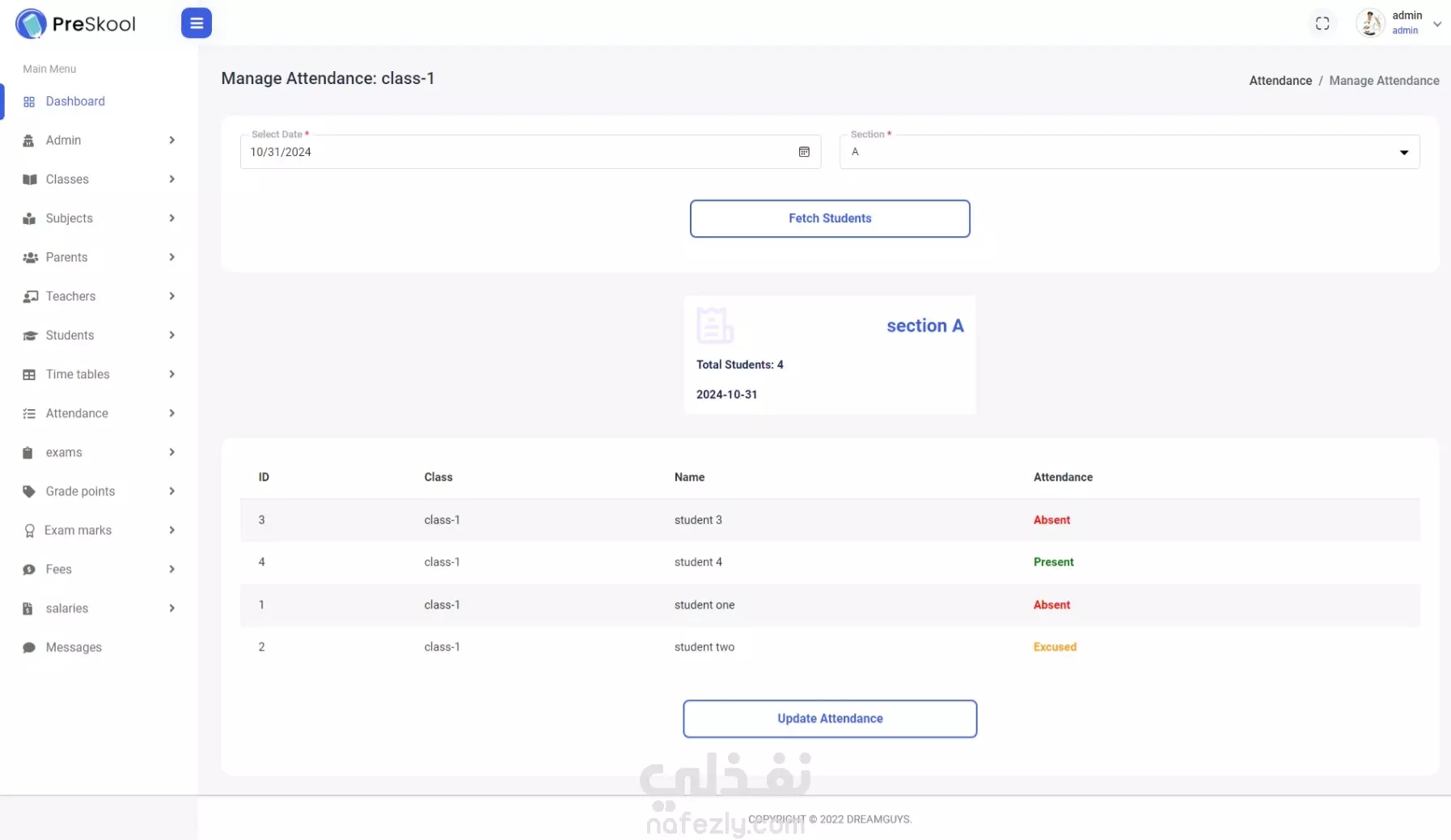Click the PreSkool logo
The height and width of the screenshot is (840, 1451).
(x=76, y=23)
